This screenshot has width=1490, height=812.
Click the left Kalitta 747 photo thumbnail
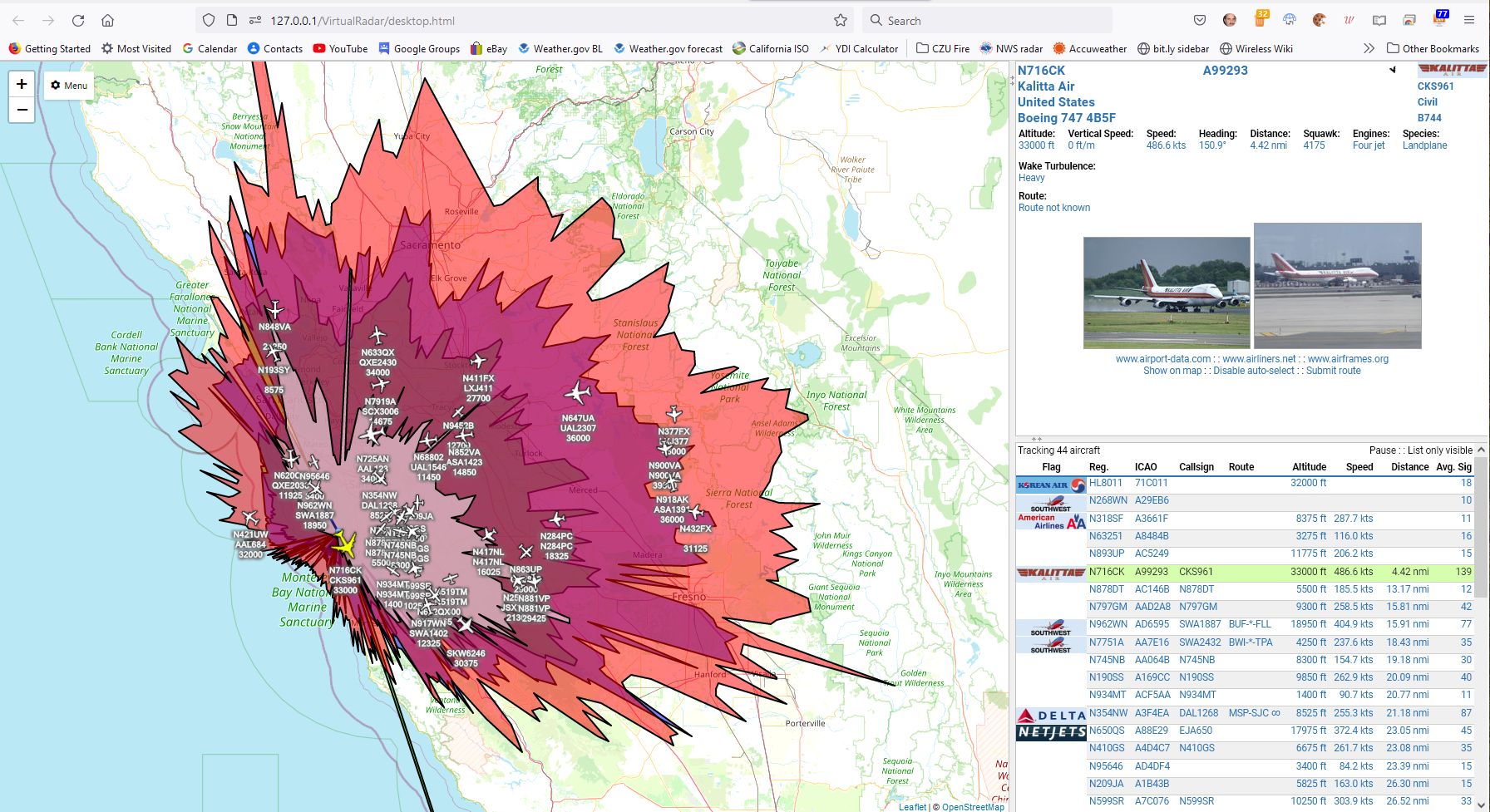coord(1166,293)
